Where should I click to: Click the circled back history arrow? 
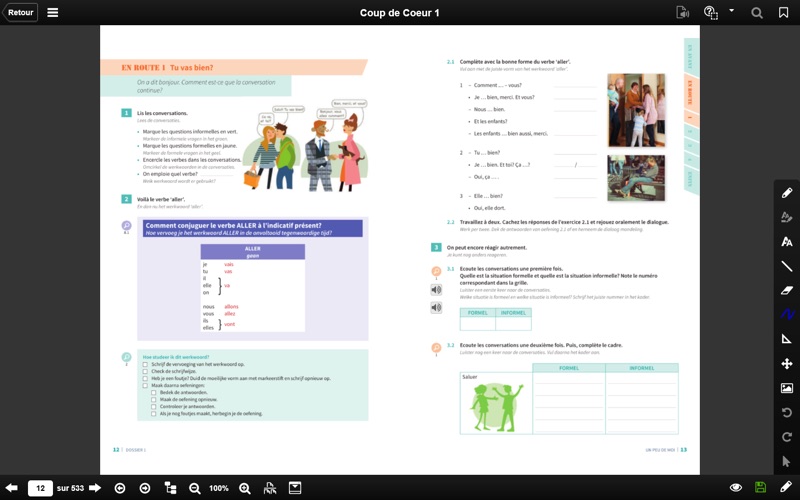coord(120,488)
